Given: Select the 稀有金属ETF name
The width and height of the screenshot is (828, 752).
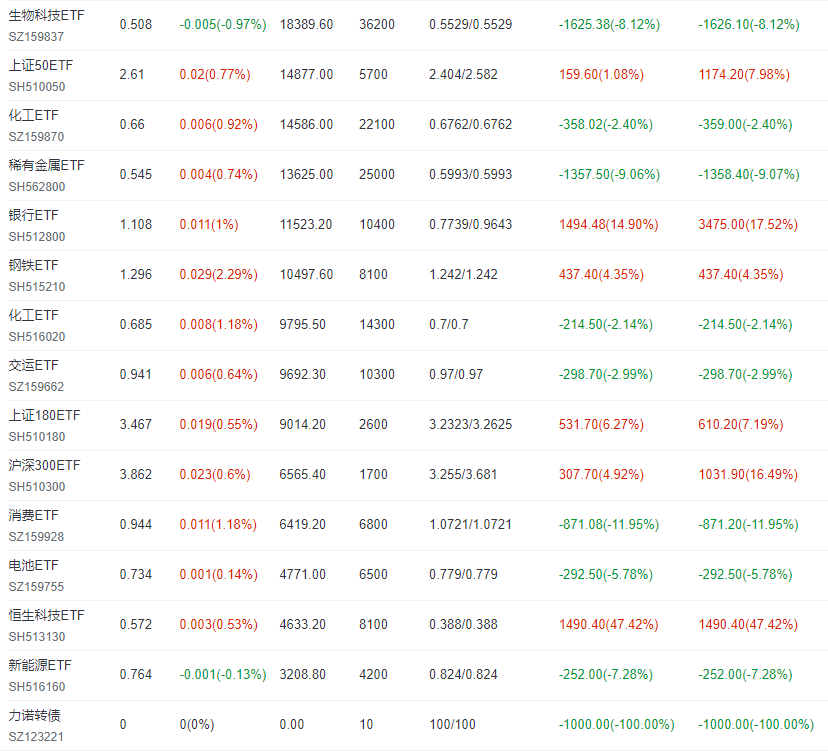Looking at the screenshot, I should tap(46, 165).
